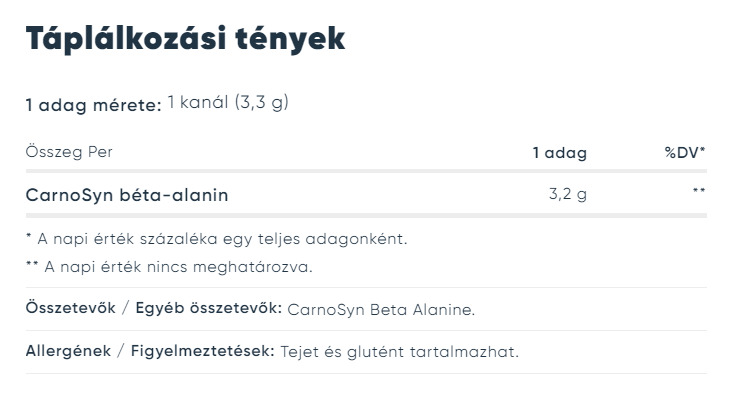Select the CarnoSyn Beta Alanine ingredient text
This screenshot has height=399, width=736.
(x=381, y=310)
